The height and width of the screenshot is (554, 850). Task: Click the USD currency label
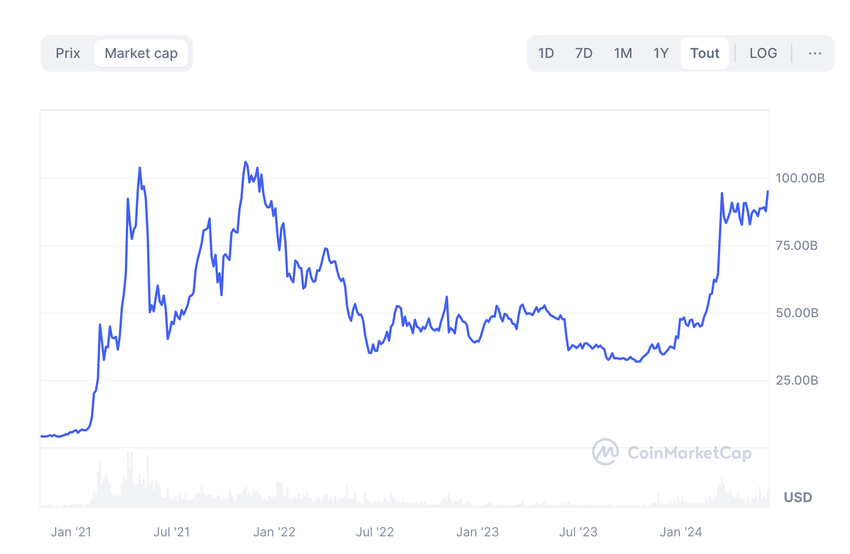click(798, 497)
